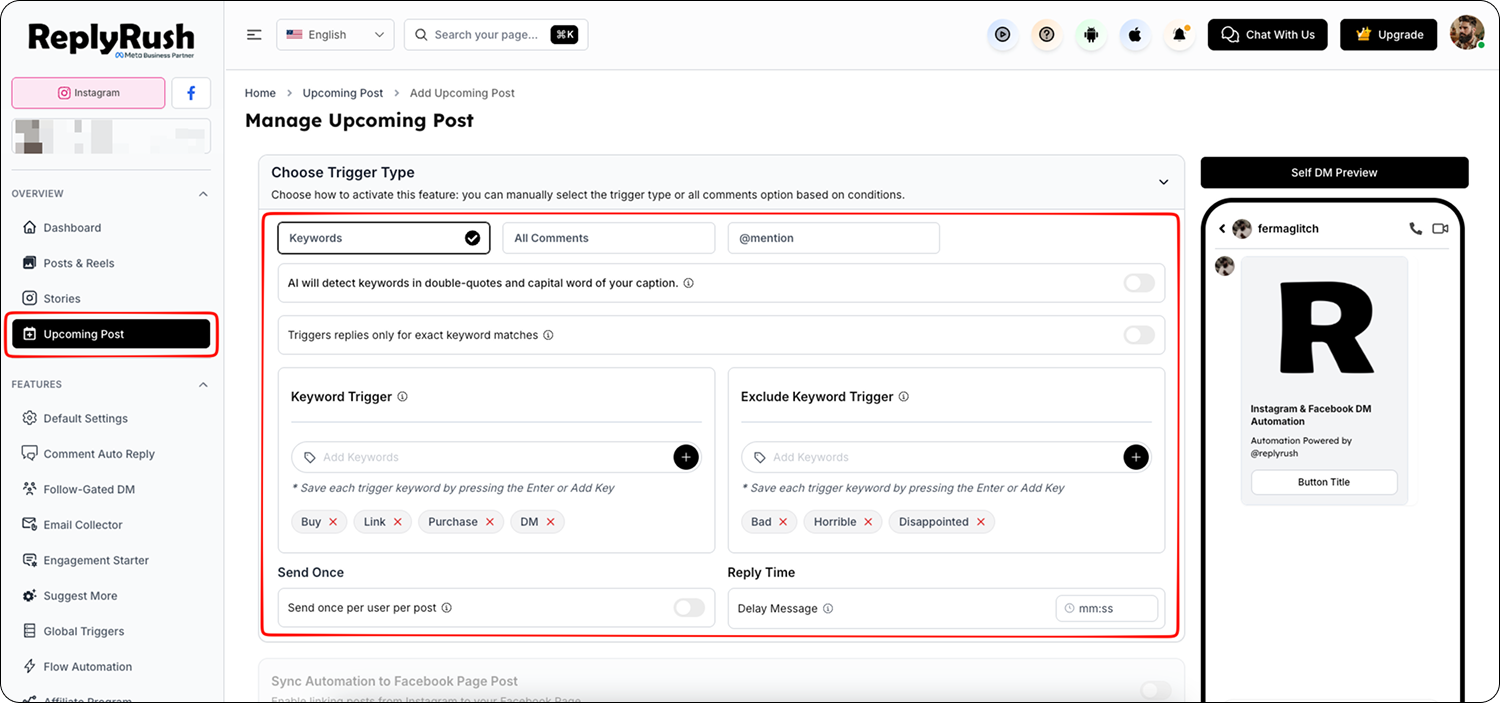Remove the DM keyword tag
Image resolution: width=1500 pixels, height=703 pixels.
550,522
